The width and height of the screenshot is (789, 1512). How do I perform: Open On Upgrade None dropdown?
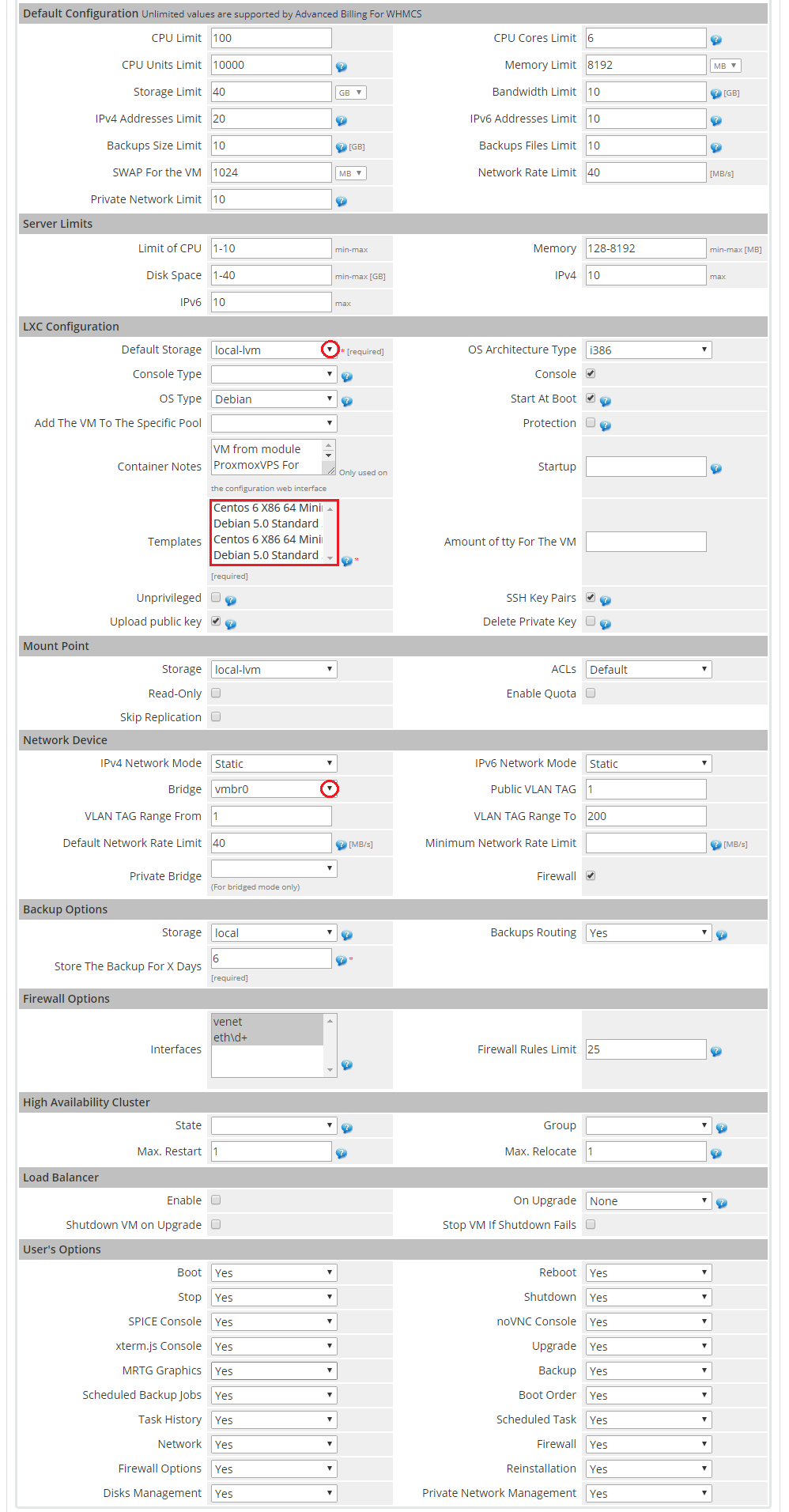[648, 1200]
